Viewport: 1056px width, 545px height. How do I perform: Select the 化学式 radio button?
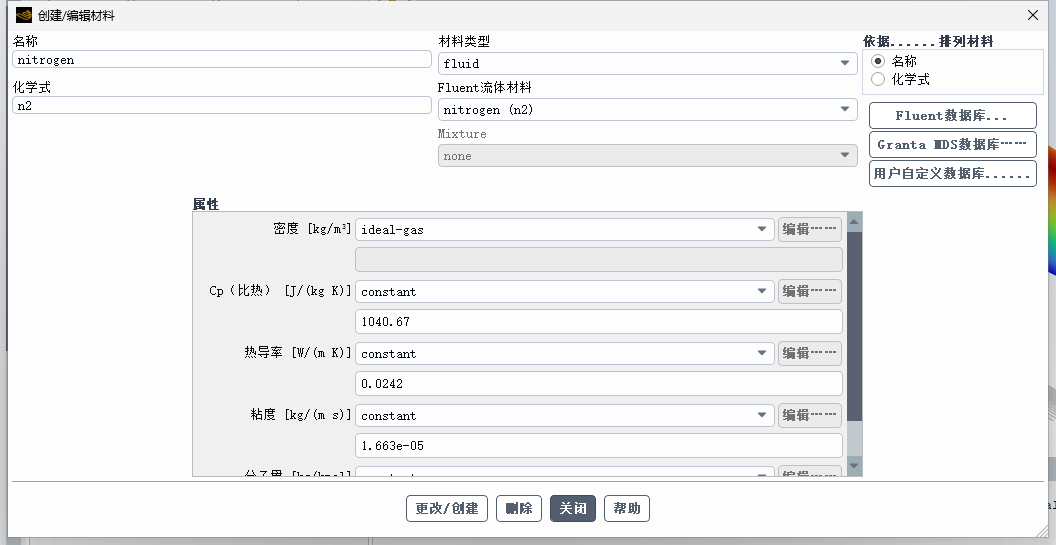coord(878,79)
